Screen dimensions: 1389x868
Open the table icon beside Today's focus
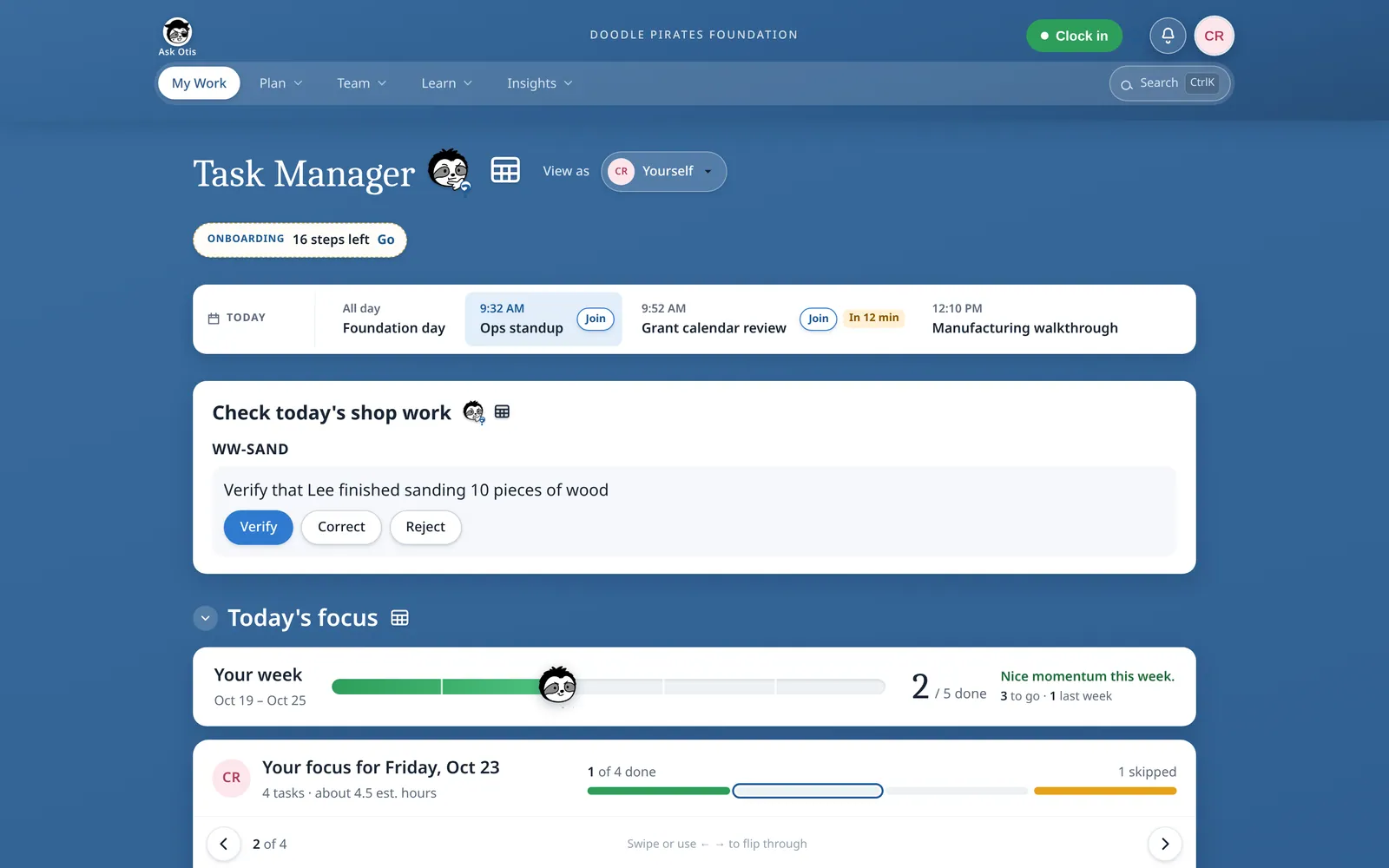click(399, 618)
